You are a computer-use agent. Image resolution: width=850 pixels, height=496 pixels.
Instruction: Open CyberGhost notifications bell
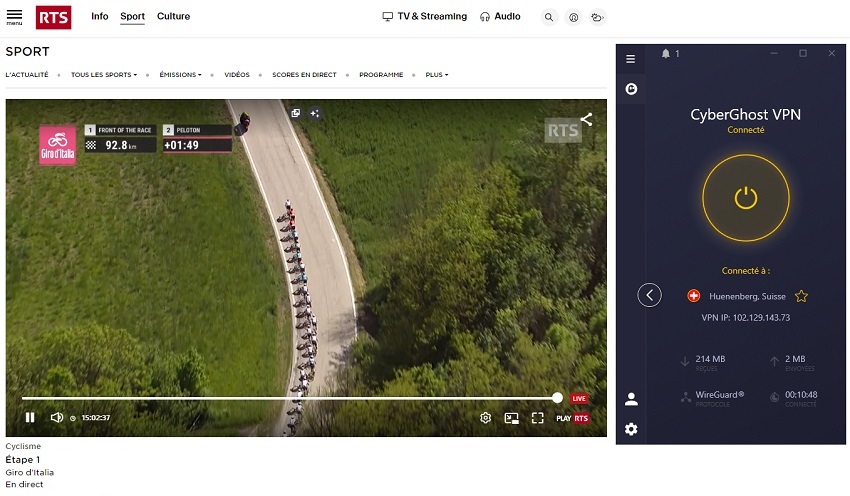click(665, 53)
